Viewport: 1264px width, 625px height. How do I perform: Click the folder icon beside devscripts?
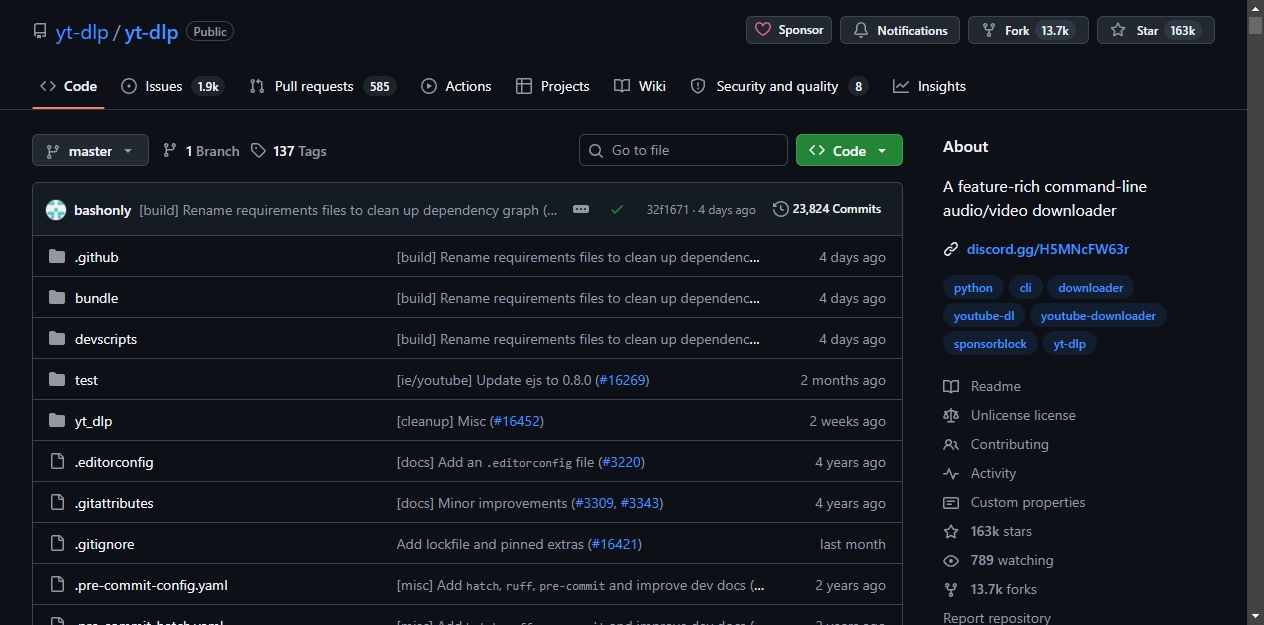point(57,339)
